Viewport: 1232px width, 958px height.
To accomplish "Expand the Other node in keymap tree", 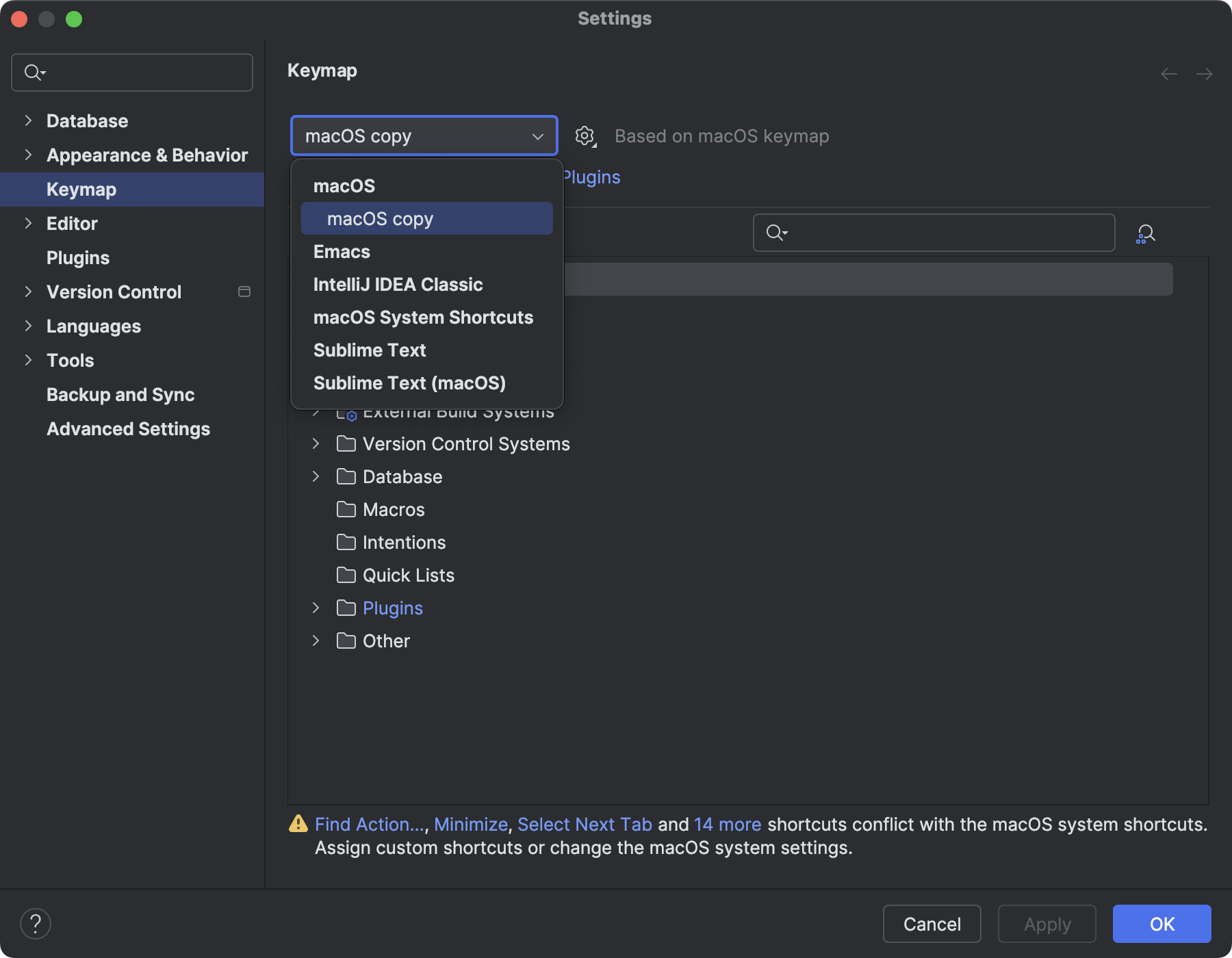I will (316, 640).
